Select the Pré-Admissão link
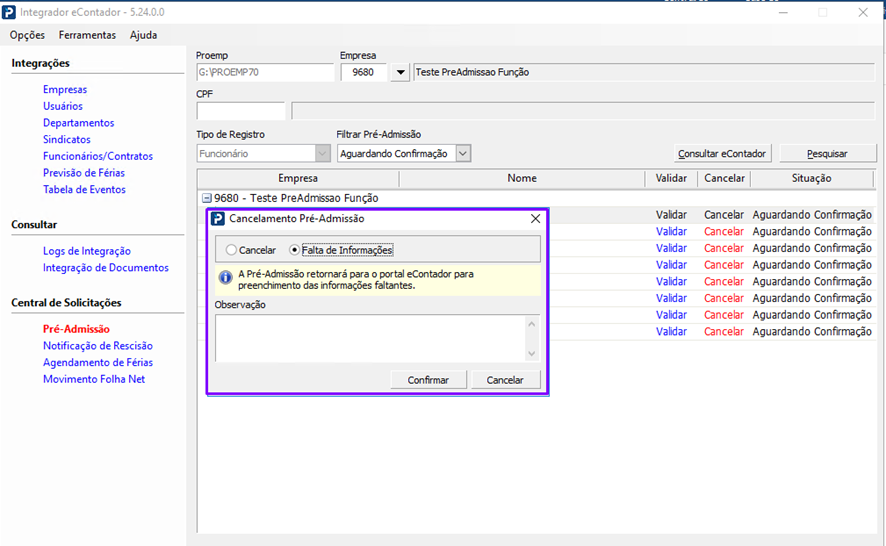The image size is (886, 546). pyautogui.click(x=76, y=329)
